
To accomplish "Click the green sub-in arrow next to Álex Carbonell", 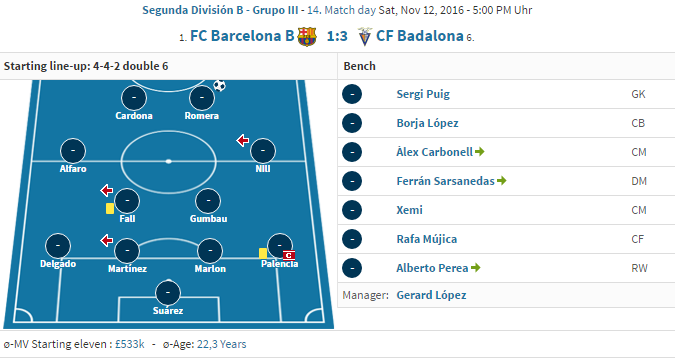I will pos(480,152).
